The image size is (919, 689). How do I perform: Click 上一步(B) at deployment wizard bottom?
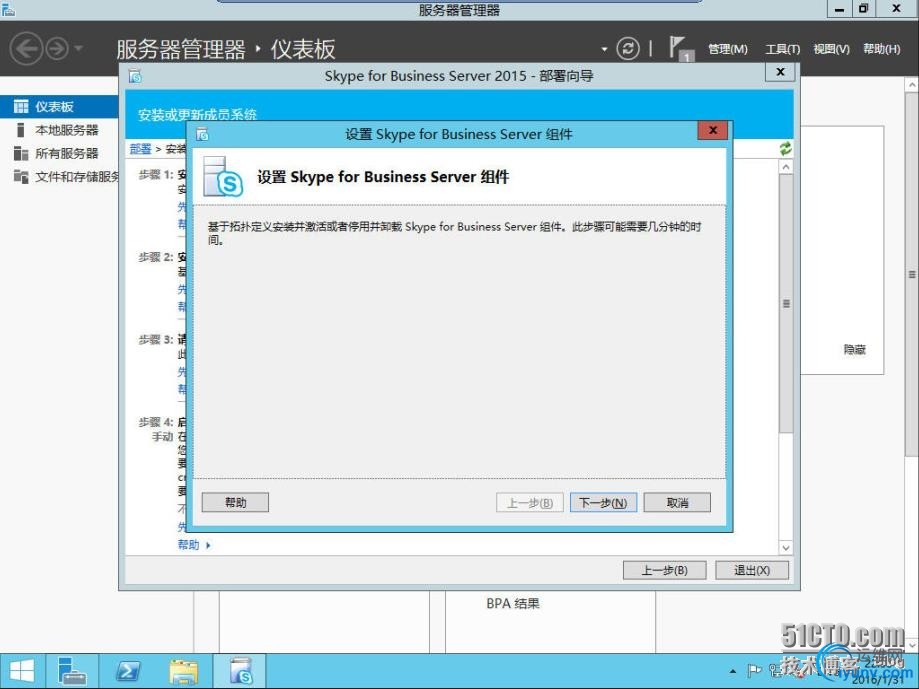click(665, 570)
